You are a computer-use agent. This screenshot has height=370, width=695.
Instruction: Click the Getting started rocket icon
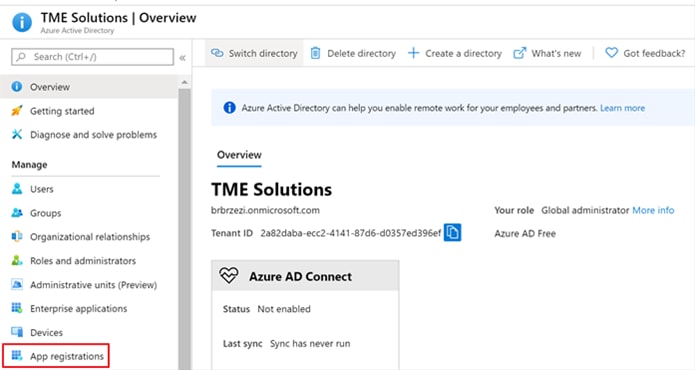click(x=17, y=110)
